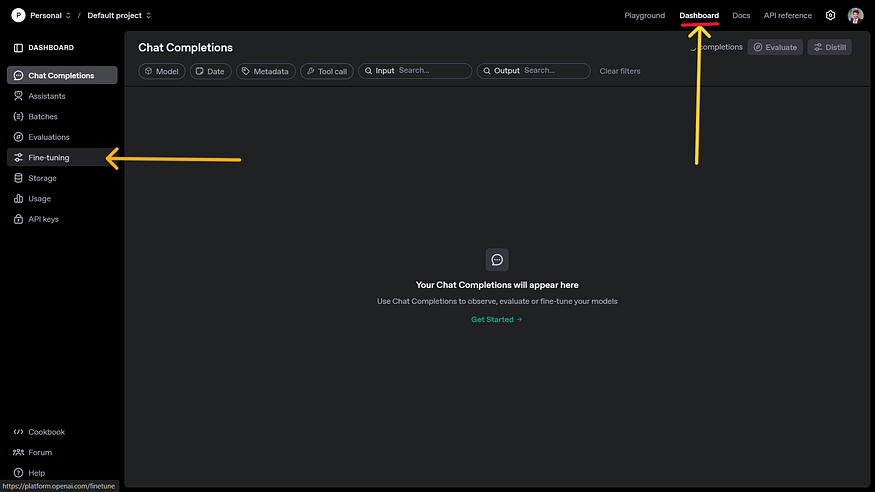The image size is (875, 492).
Task: Focus the Output search field
Action: pyautogui.click(x=533, y=71)
